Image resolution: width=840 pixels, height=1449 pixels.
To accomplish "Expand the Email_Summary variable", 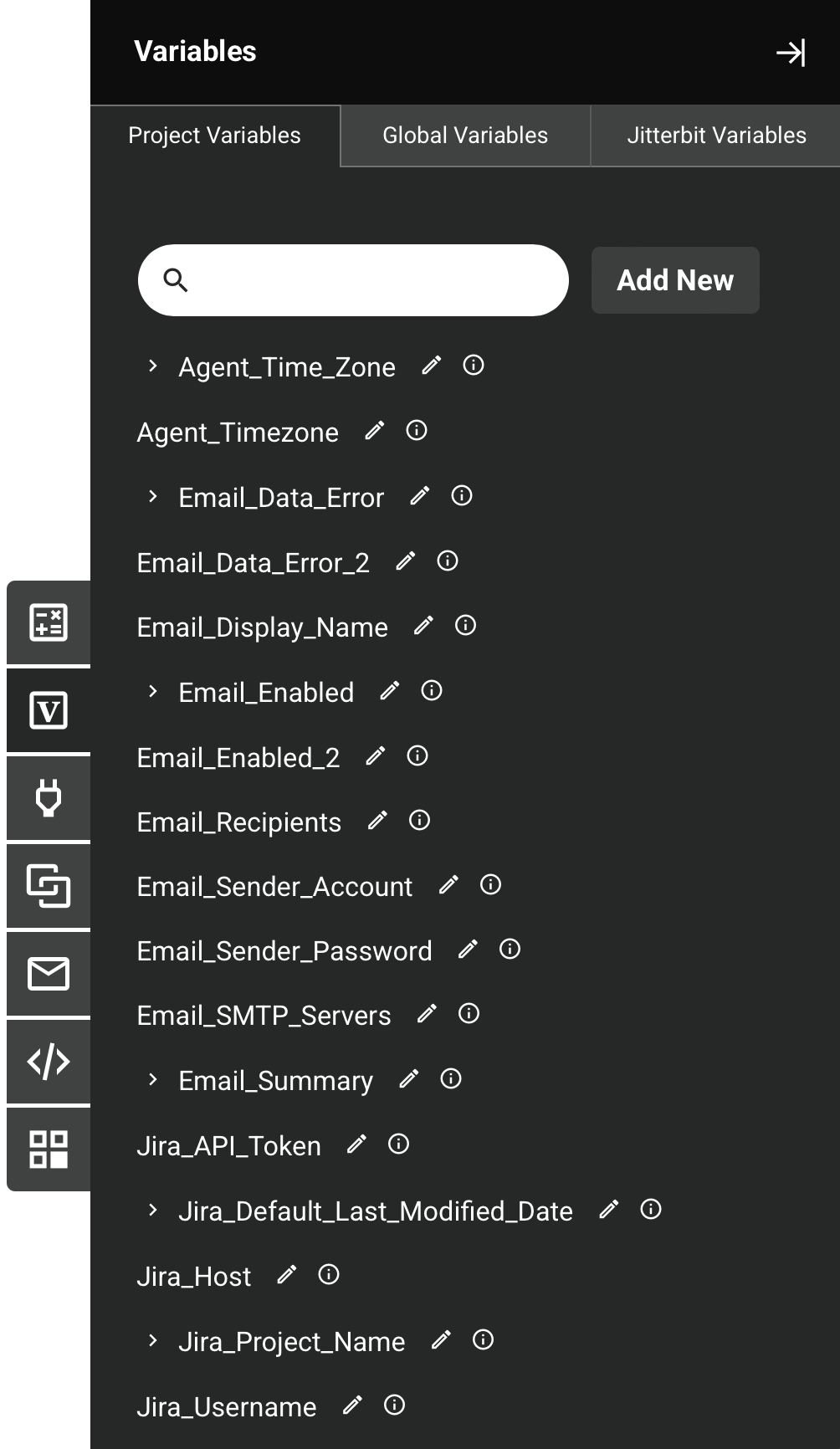I will pyautogui.click(x=153, y=1079).
